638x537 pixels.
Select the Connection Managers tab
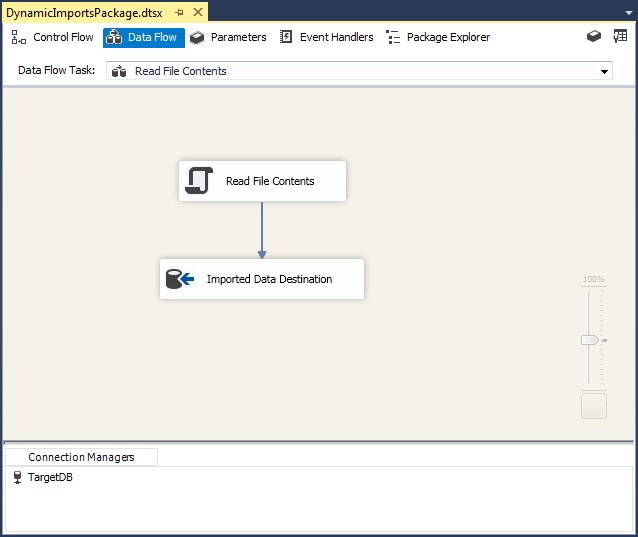pyautogui.click(x=81, y=457)
